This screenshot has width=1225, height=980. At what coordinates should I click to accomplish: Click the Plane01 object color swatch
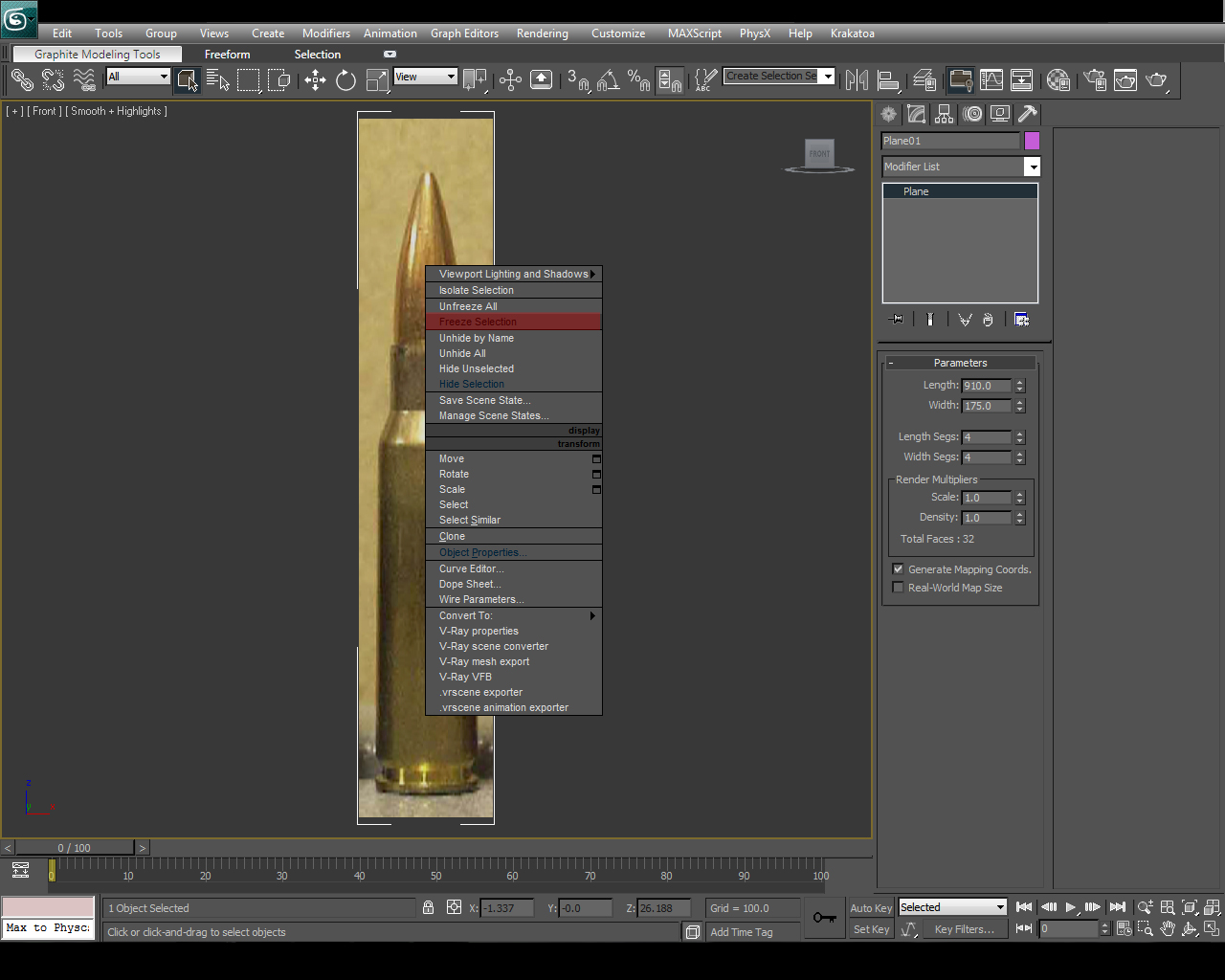pyautogui.click(x=1032, y=140)
